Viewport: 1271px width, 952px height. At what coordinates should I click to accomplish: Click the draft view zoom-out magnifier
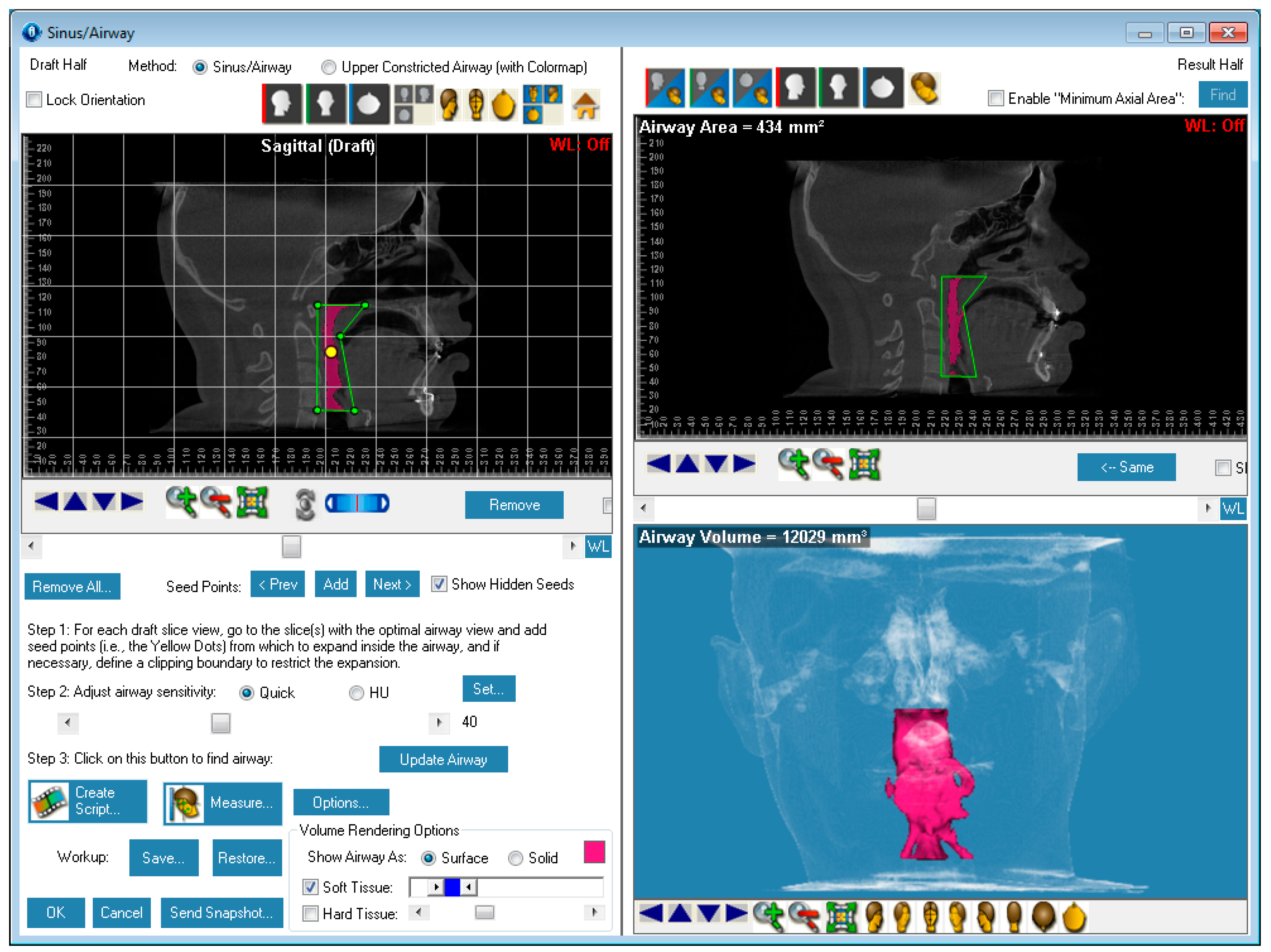[x=216, y=502]
